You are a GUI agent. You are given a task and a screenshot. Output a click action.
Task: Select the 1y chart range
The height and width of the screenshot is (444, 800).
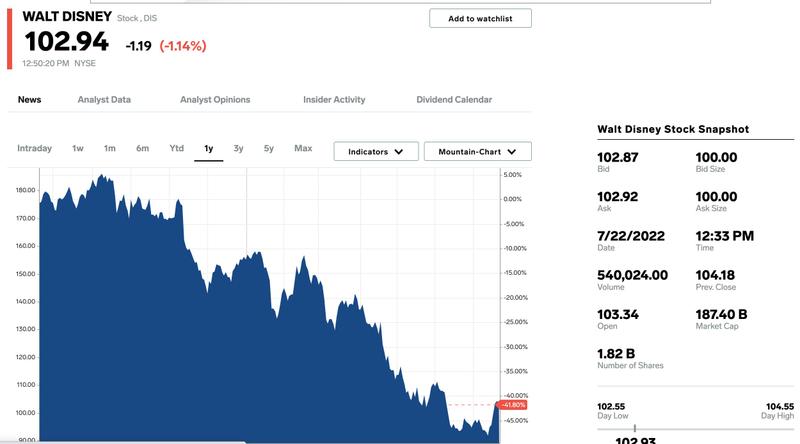click(209, 149)
